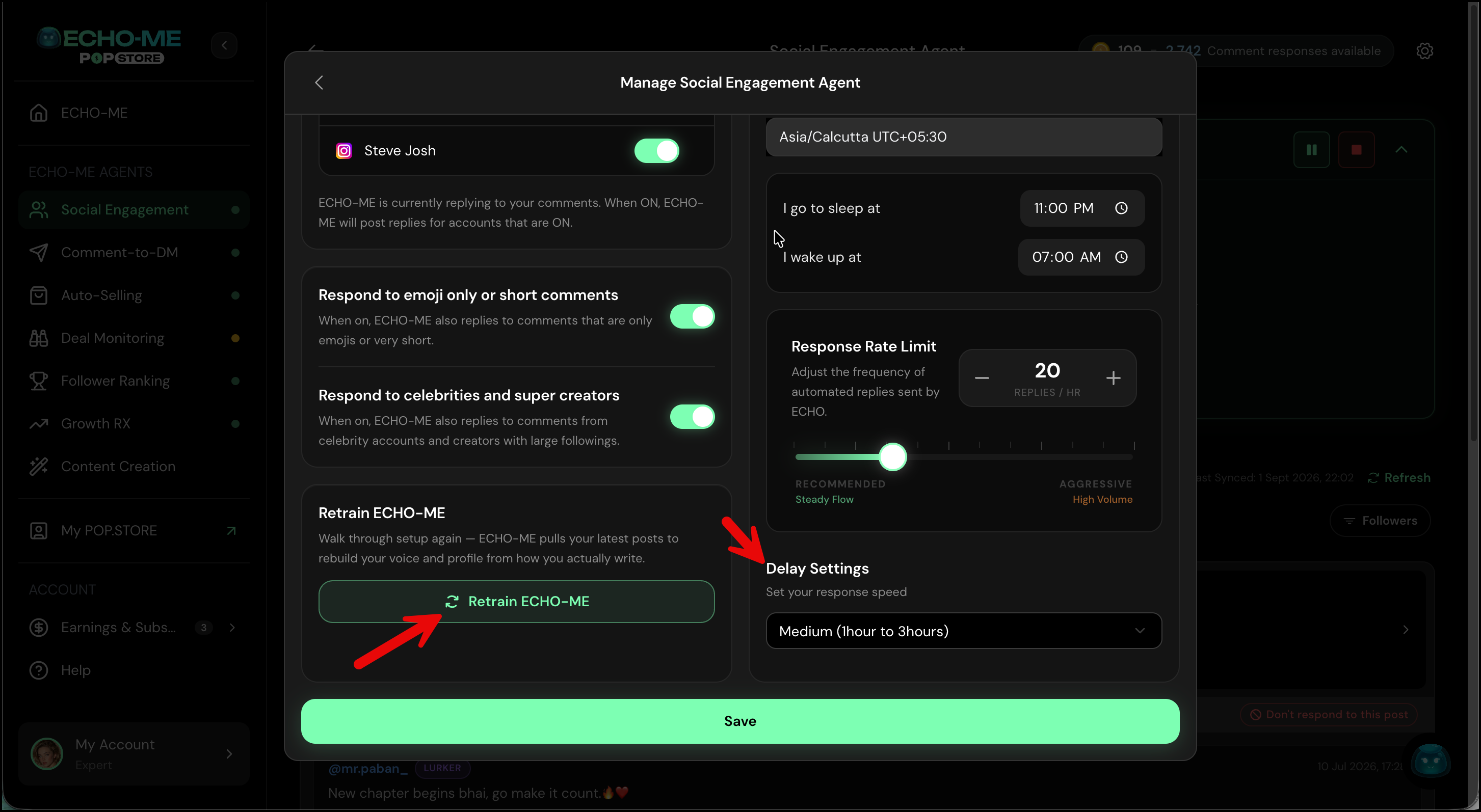The image size is (1481, 812).
Task: Click the clock icon beside 11:00 PM
Action: click(1121, 208)
